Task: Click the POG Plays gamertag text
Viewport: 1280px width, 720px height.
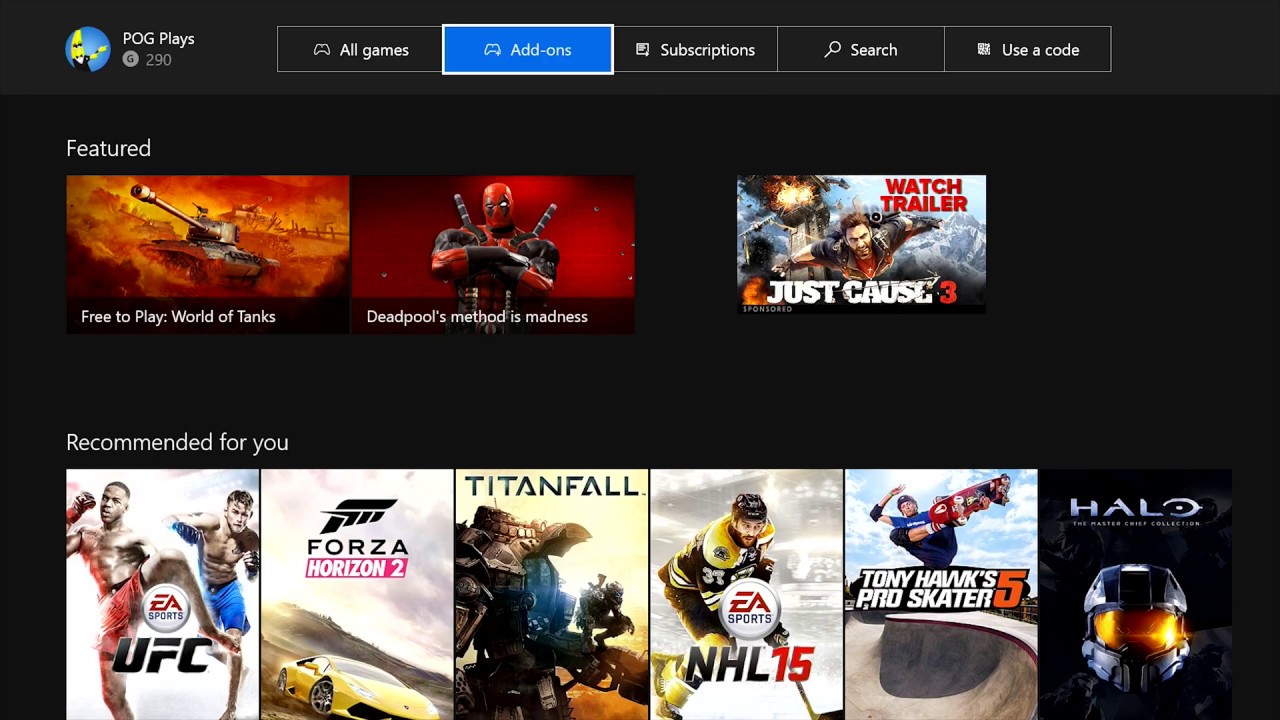Action: pyautogui.click(x=158, y=38)
